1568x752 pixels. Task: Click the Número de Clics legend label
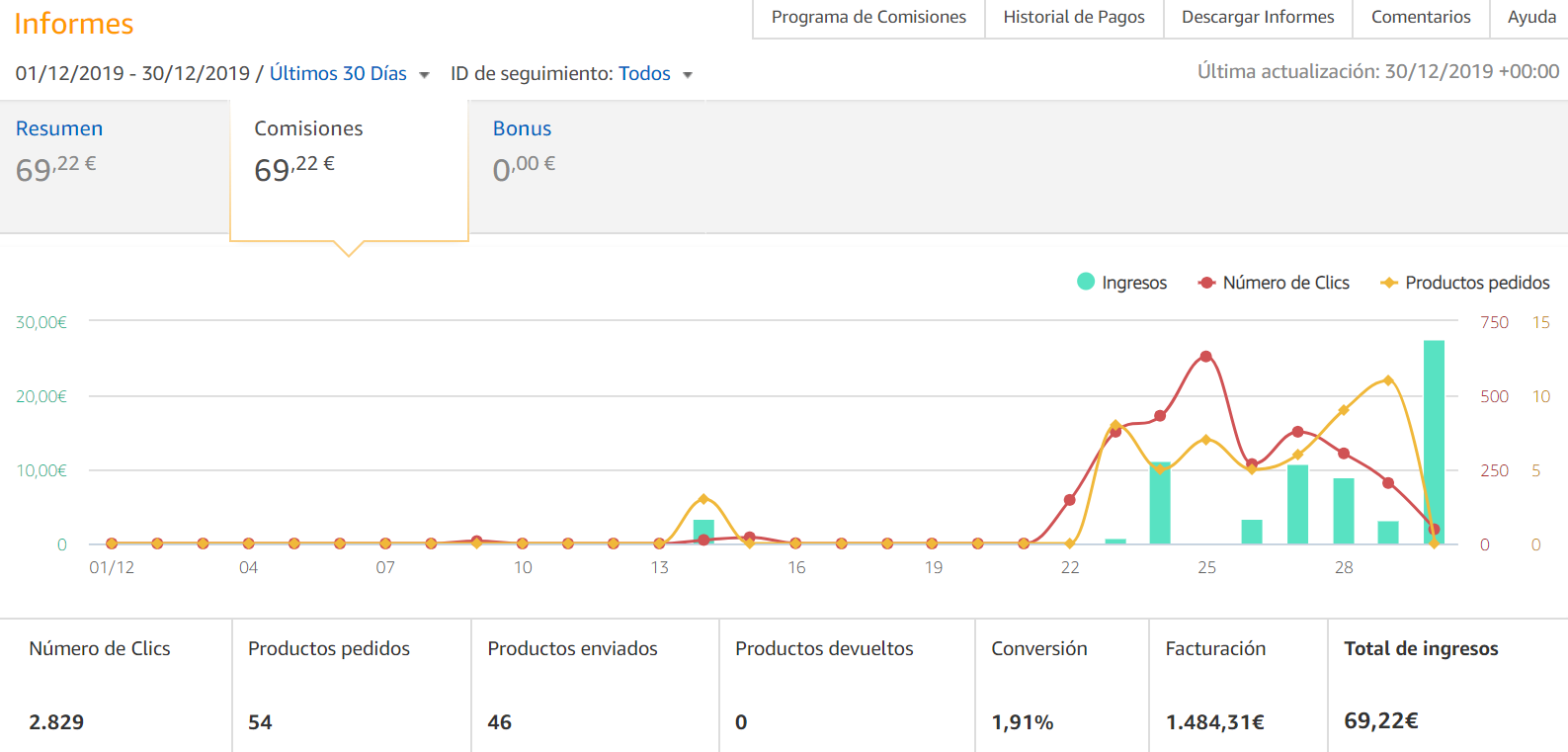pyautogui.click(x=1285, y=283)
